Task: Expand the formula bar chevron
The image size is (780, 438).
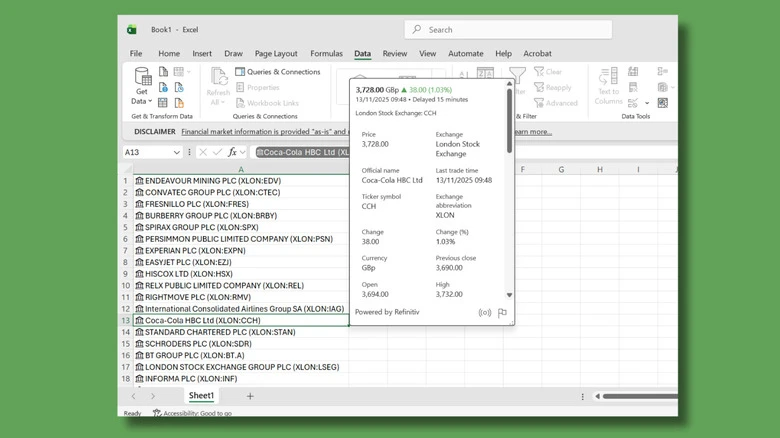Action: pos(243,152)
